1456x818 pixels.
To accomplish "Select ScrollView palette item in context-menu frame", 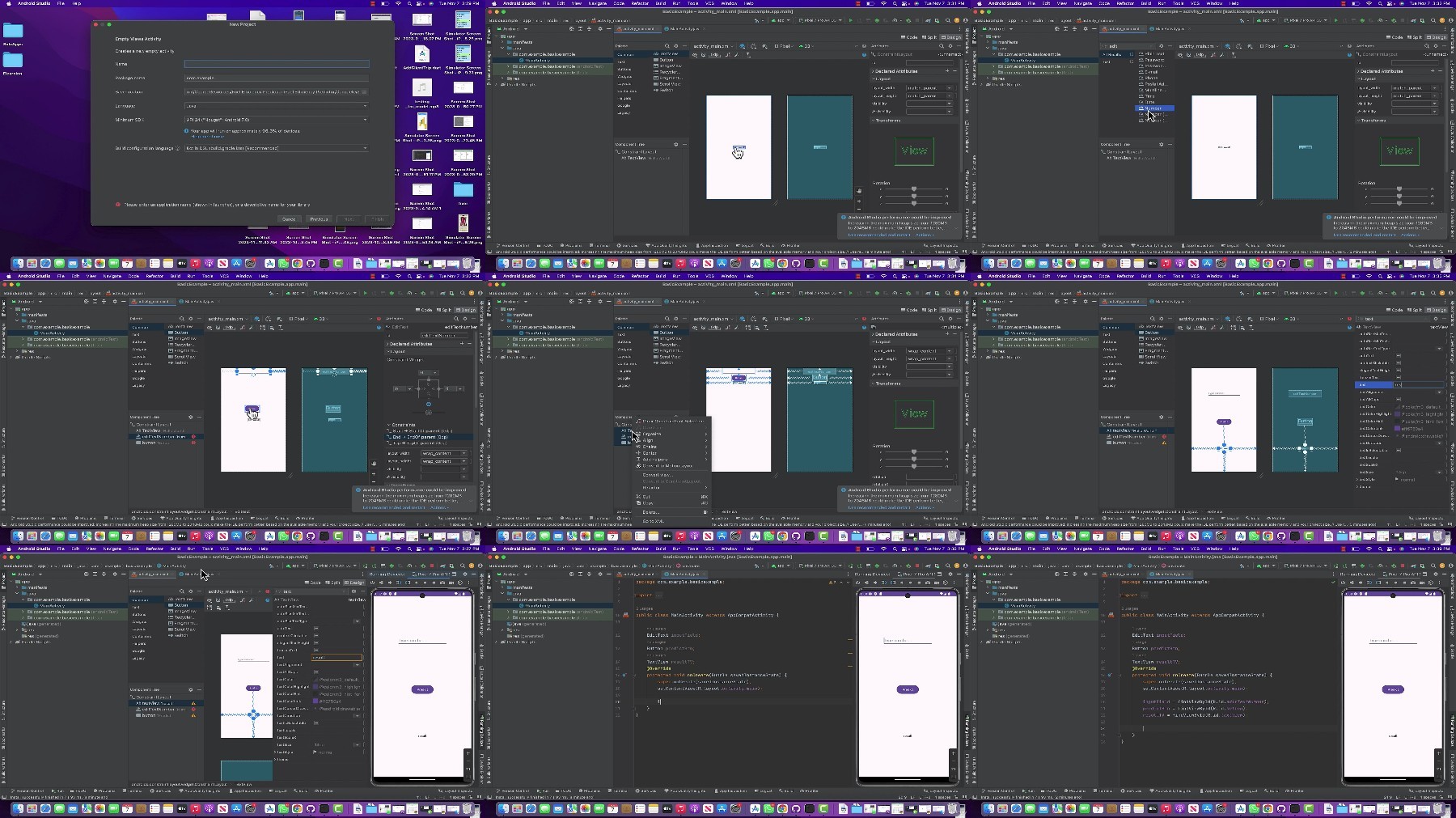I will [668, 357].
